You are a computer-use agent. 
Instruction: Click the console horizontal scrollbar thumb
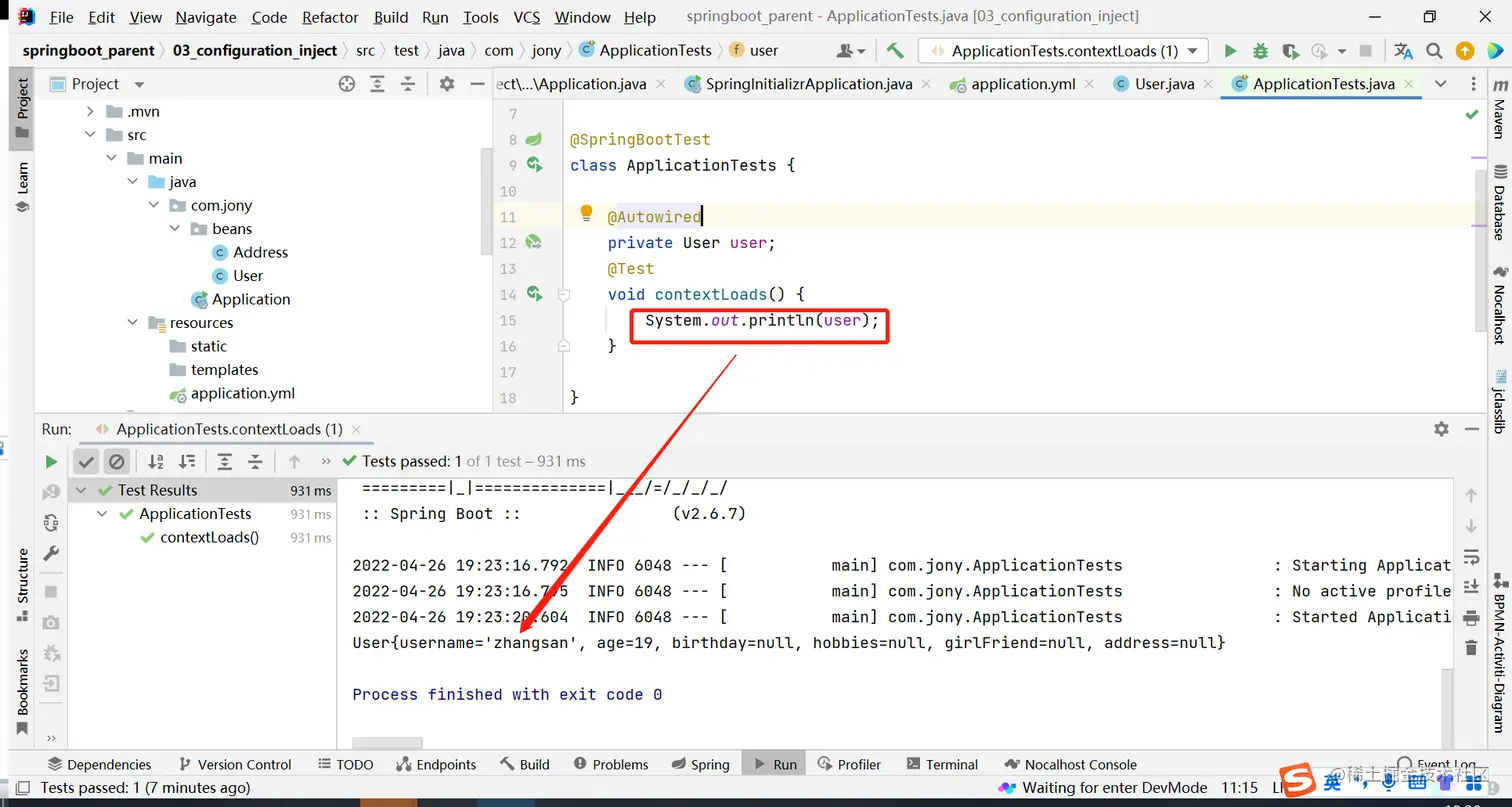click(388, 742)
